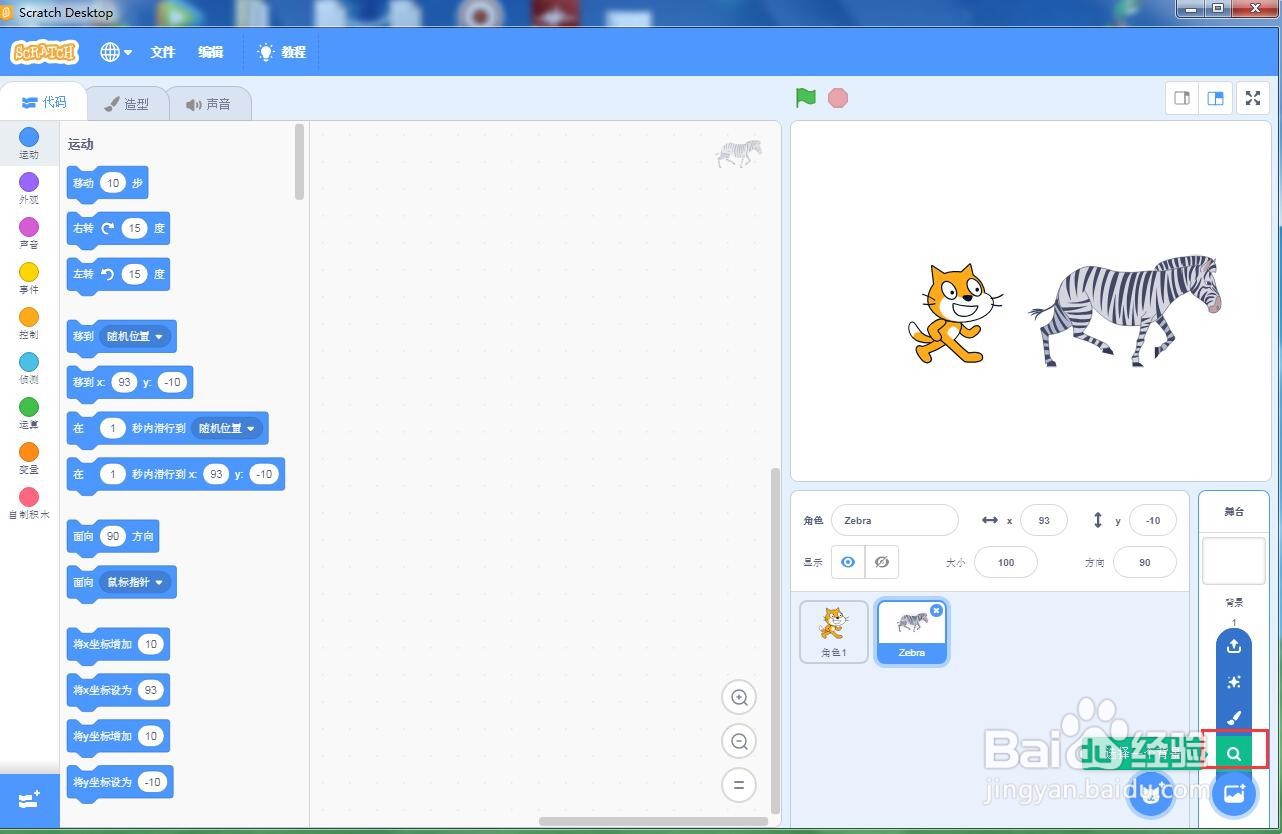Select the 变量 block category
Image resolution: width=1282 pixels, height=834 pixels.
pyautogui.click(x=29, y=458)
